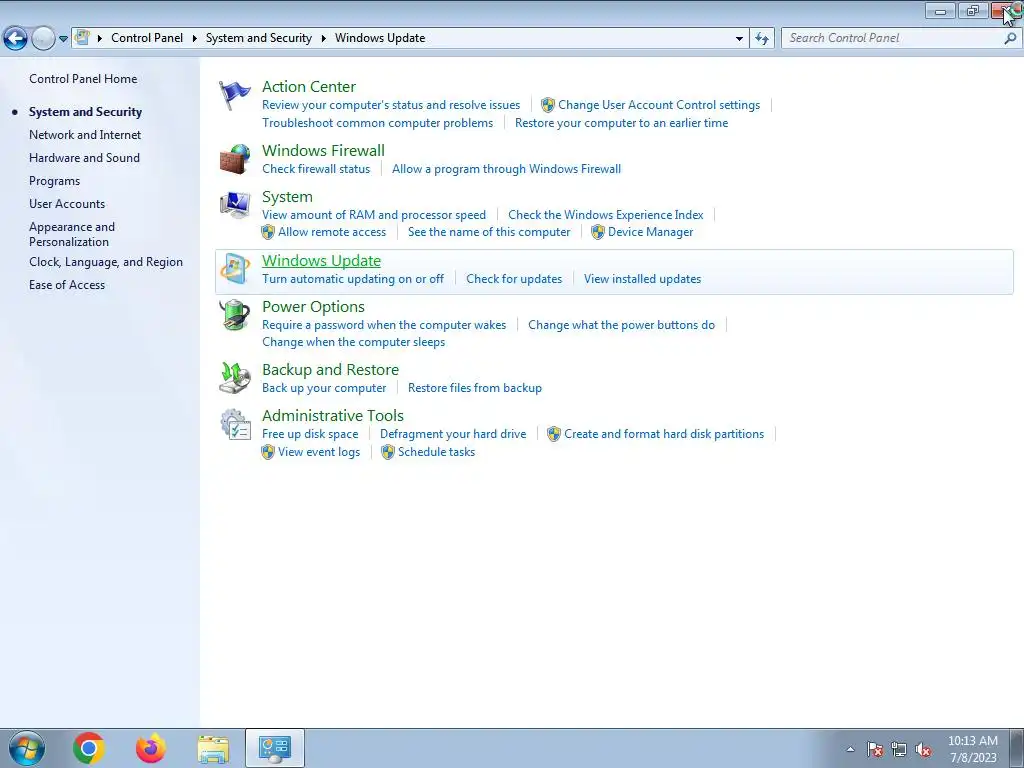Screen dimensions: 1024x768
Task: Select Programs category in sidebar
Action: [x=54, y=181]
